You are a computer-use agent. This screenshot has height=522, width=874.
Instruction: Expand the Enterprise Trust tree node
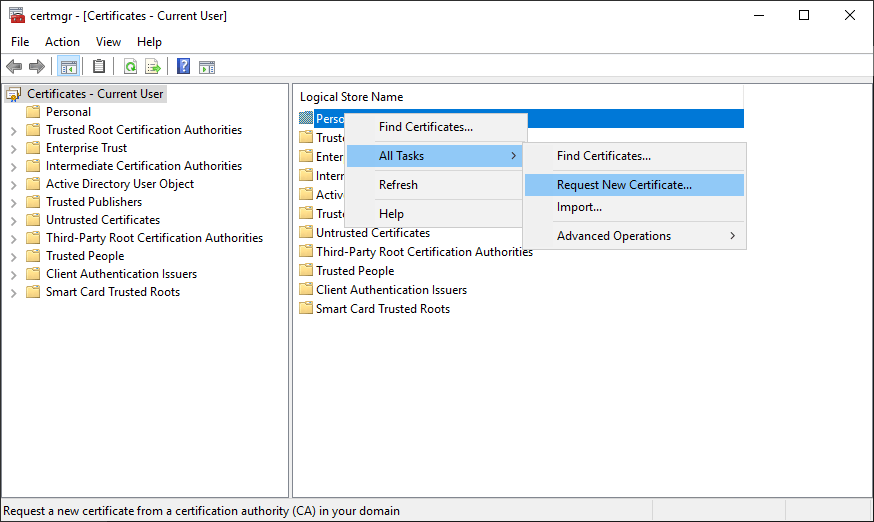click(x=13, y=148)
